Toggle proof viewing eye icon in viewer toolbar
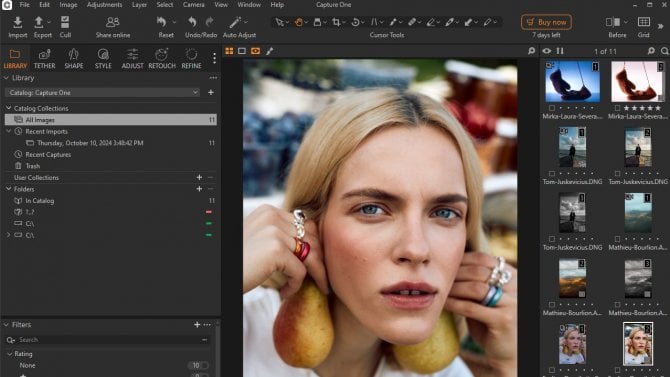670x377 pixels. tap(256, 51)
